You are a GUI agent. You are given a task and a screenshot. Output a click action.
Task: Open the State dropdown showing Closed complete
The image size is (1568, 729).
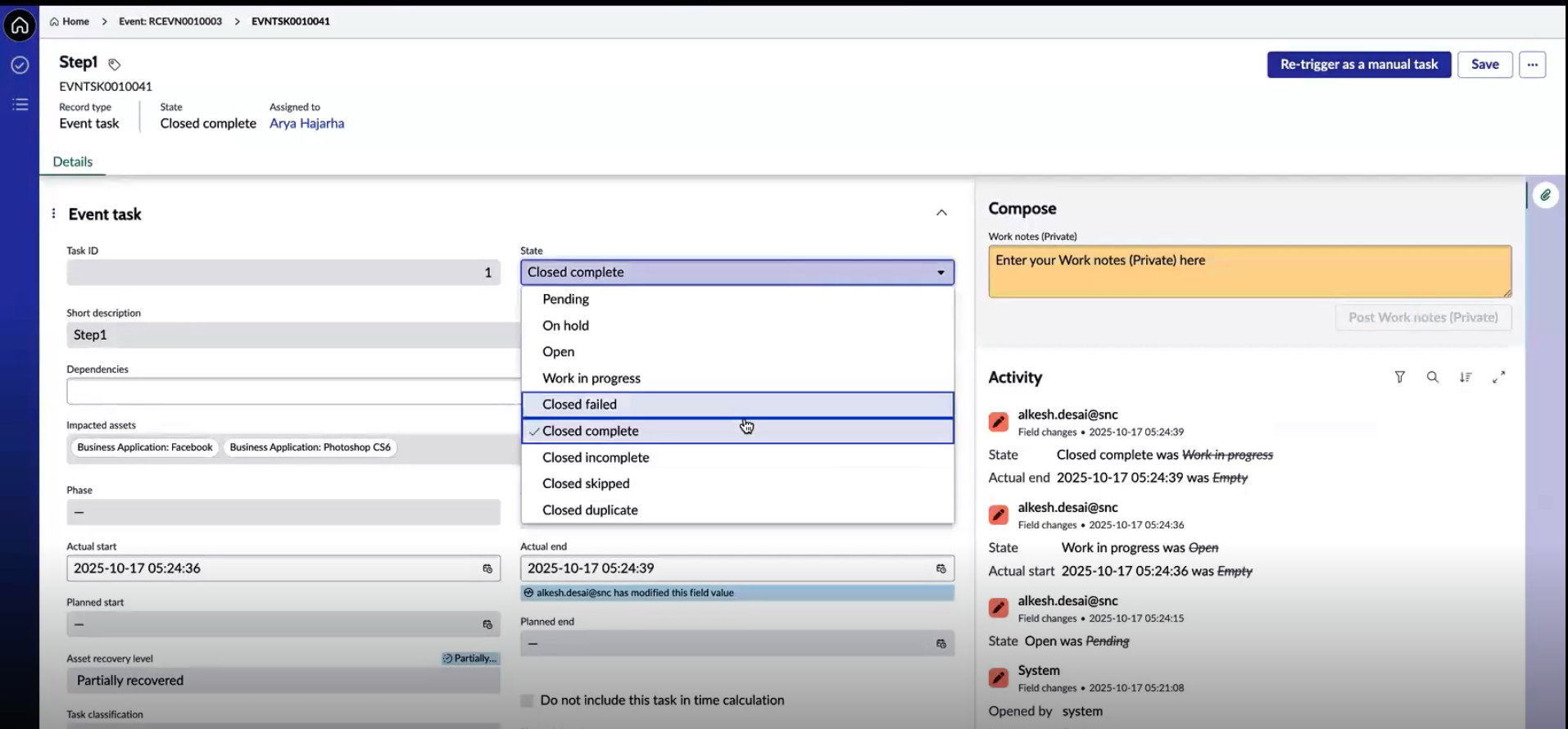[x=737, y=272]
